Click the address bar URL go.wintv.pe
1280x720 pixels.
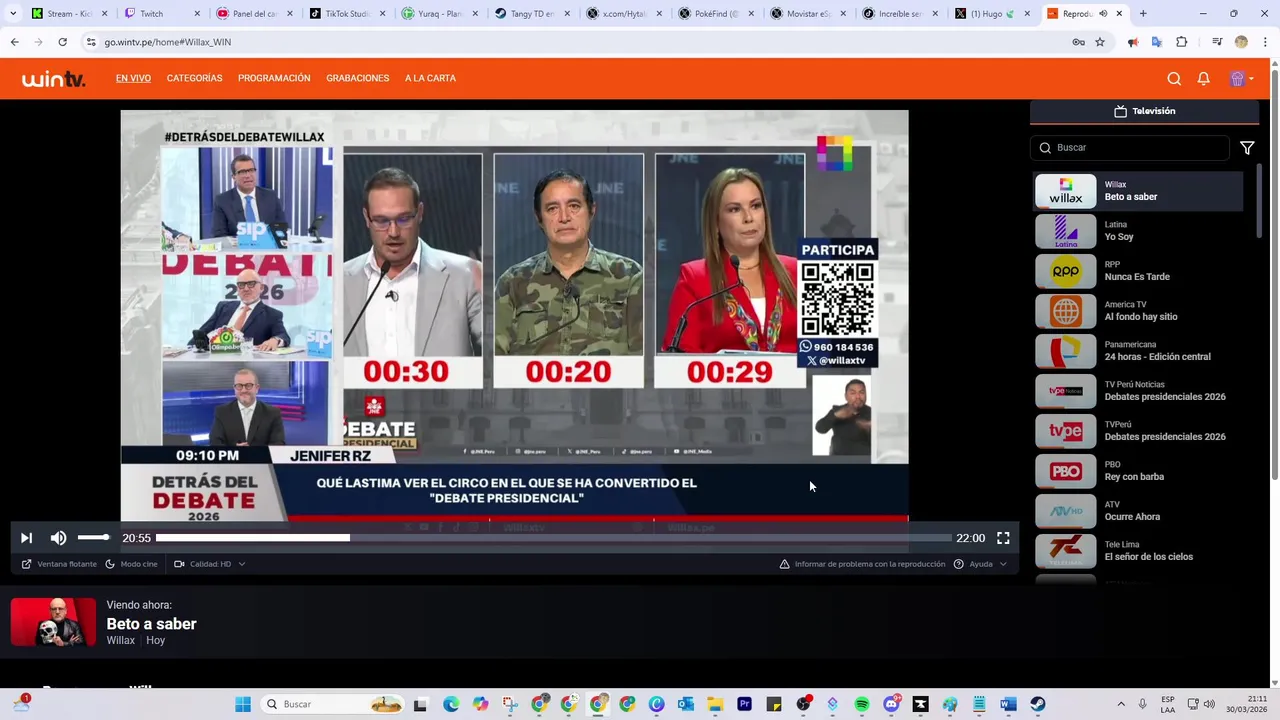(x=168, y=42)
